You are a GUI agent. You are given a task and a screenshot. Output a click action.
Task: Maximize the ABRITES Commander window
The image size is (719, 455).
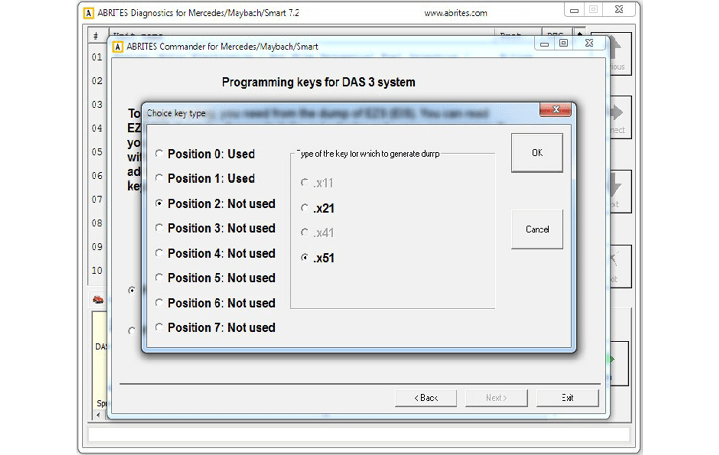click(564, 42)
